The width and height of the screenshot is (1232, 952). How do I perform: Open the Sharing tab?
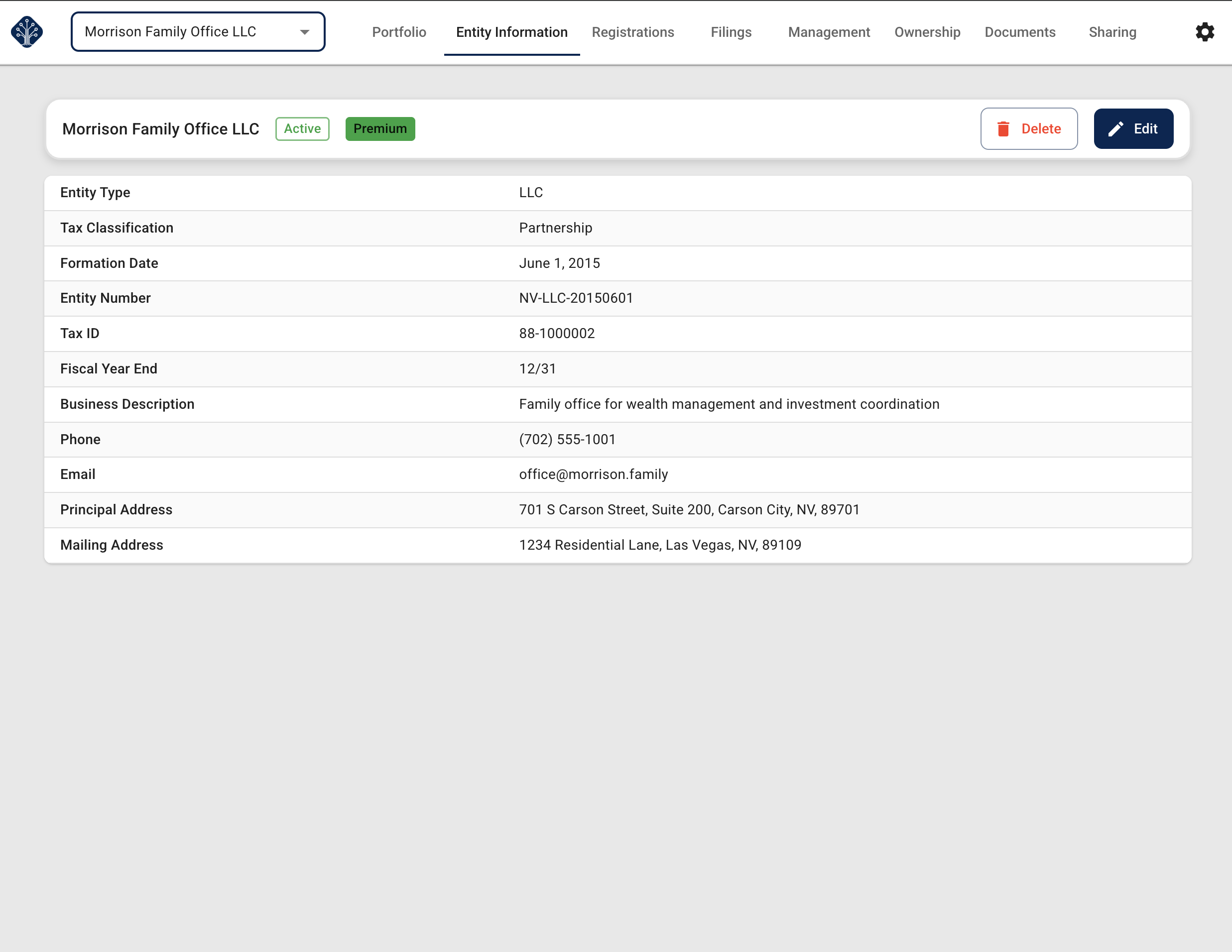tap(1112, 32)
